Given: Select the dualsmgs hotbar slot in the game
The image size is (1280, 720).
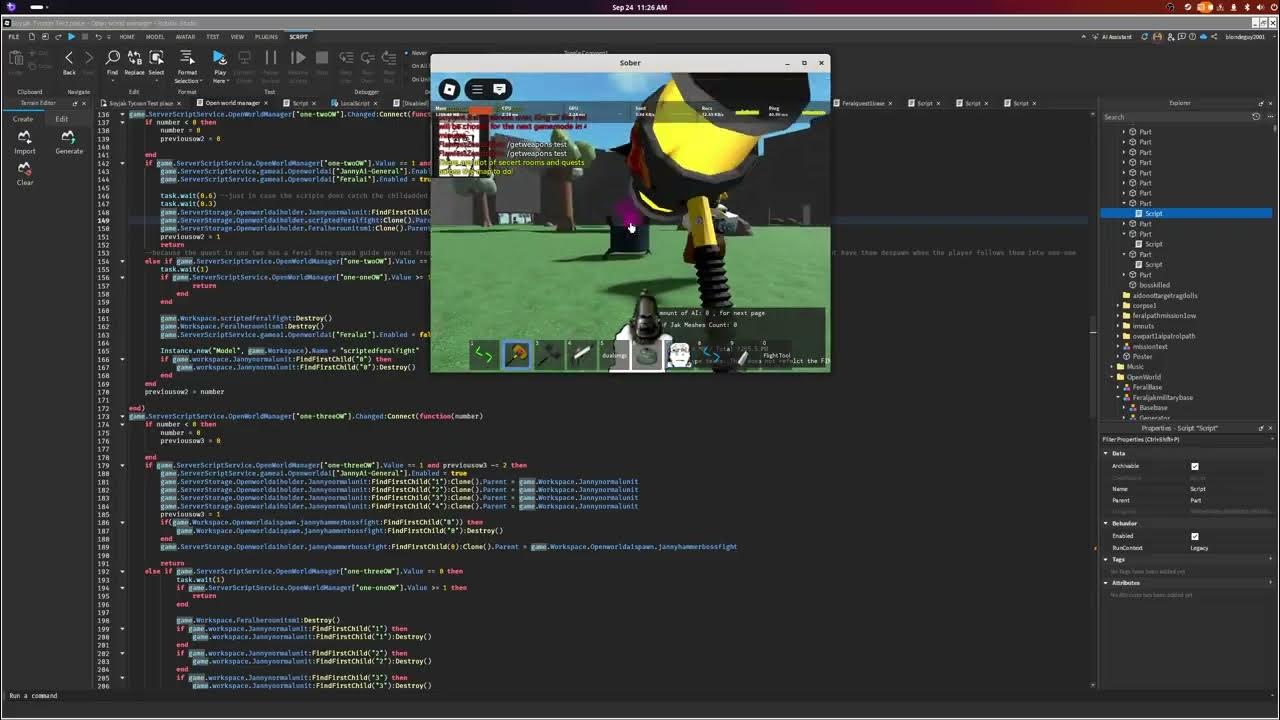Looking at the screenshot, I should coord(614,354).
